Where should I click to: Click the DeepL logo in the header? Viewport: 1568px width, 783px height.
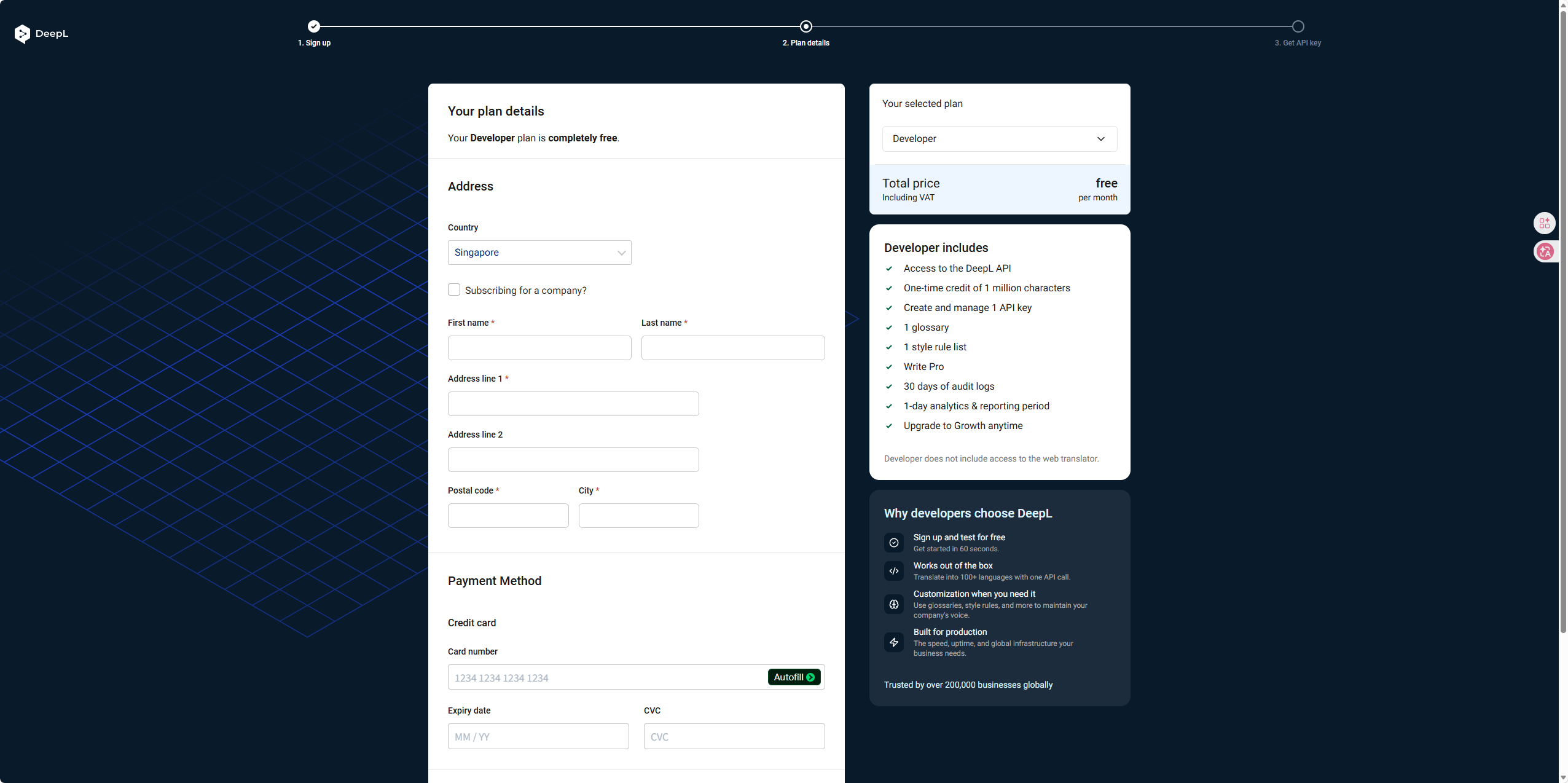[41, 34]
